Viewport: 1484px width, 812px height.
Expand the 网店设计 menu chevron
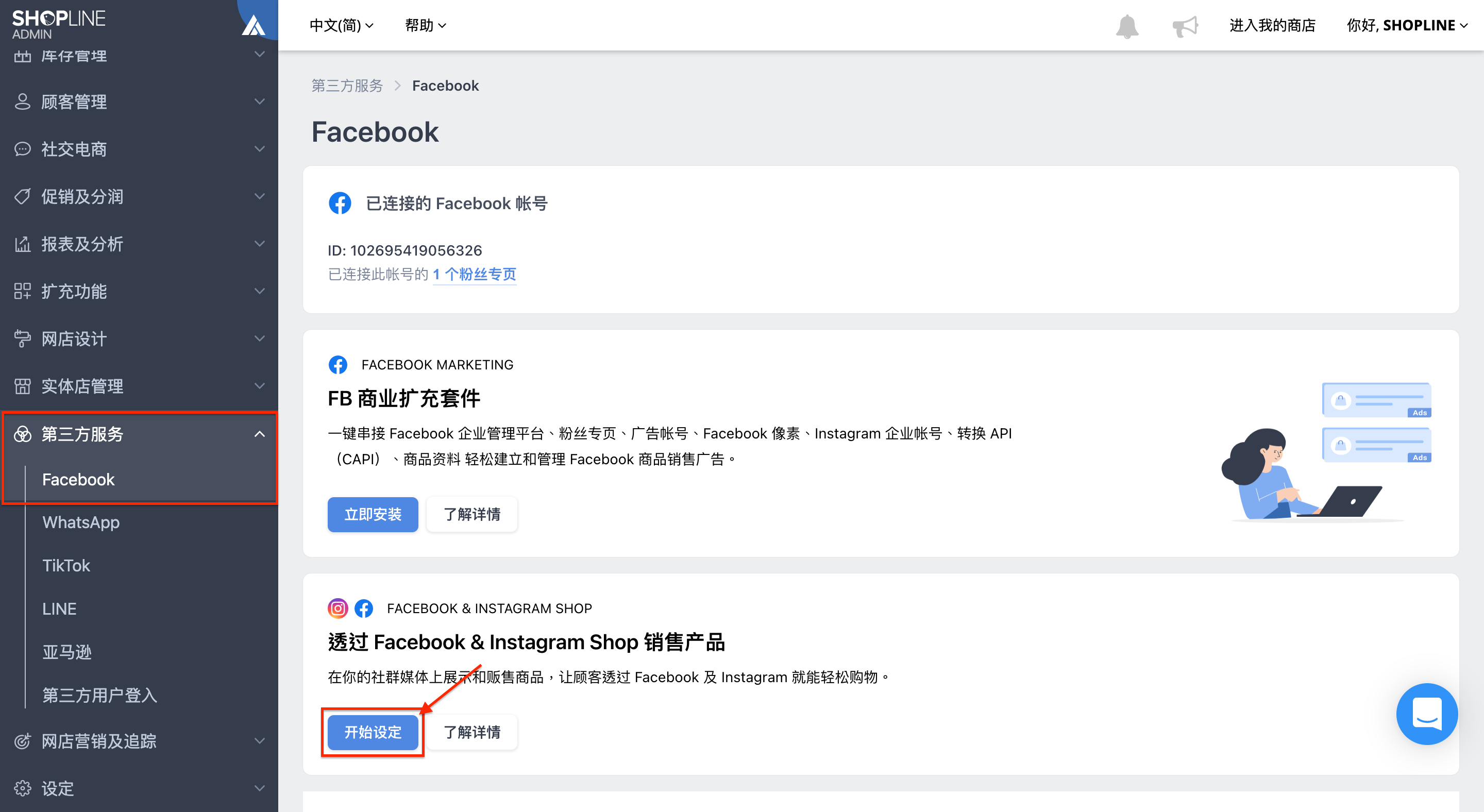(260, 338)
